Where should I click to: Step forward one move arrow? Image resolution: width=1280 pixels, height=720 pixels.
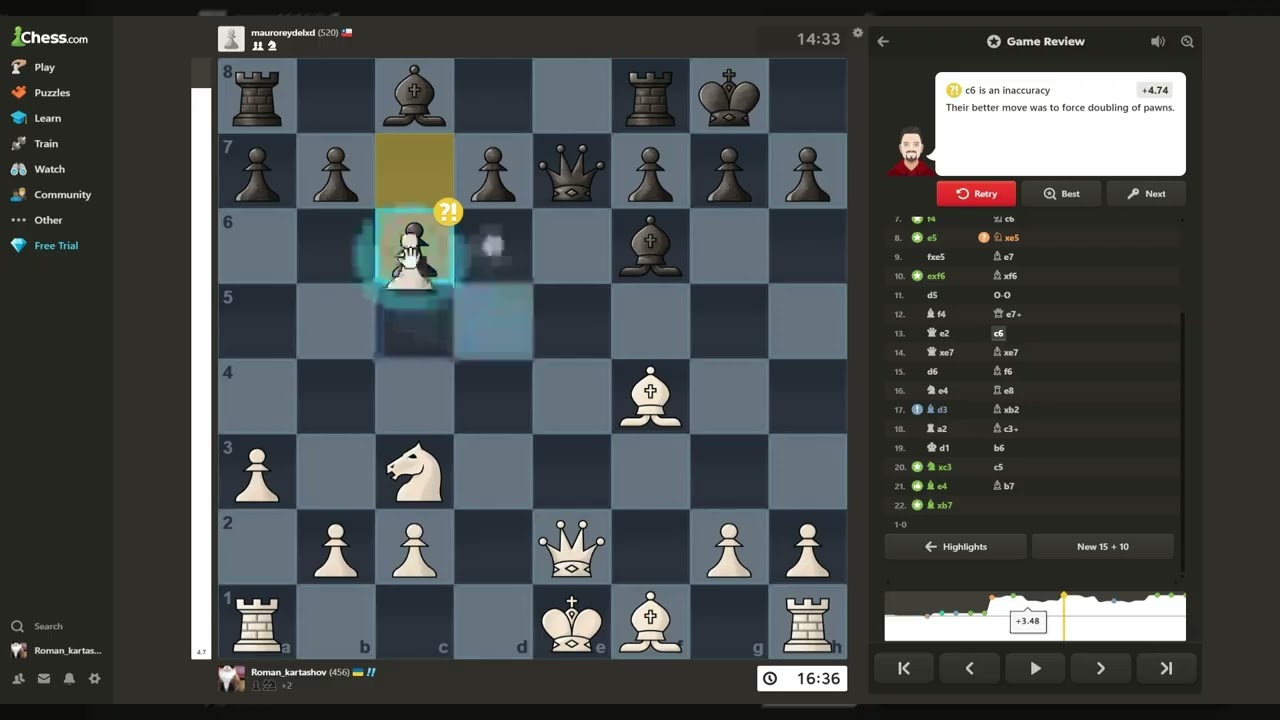point(1101,669)
